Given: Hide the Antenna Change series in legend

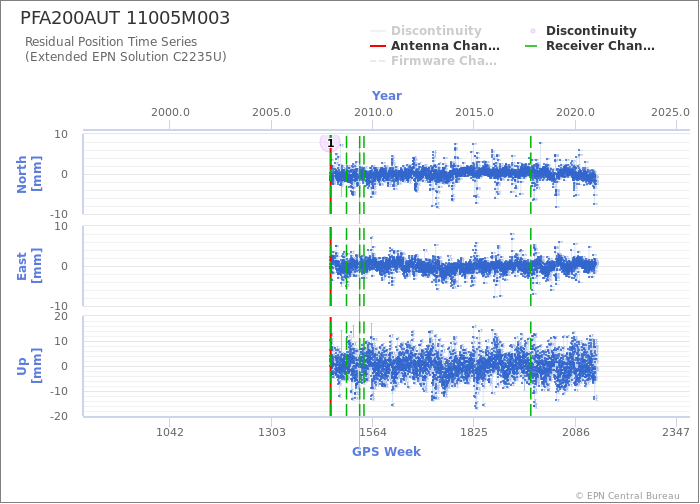Looking at the screenshot, I should click(x=435, y=46).
